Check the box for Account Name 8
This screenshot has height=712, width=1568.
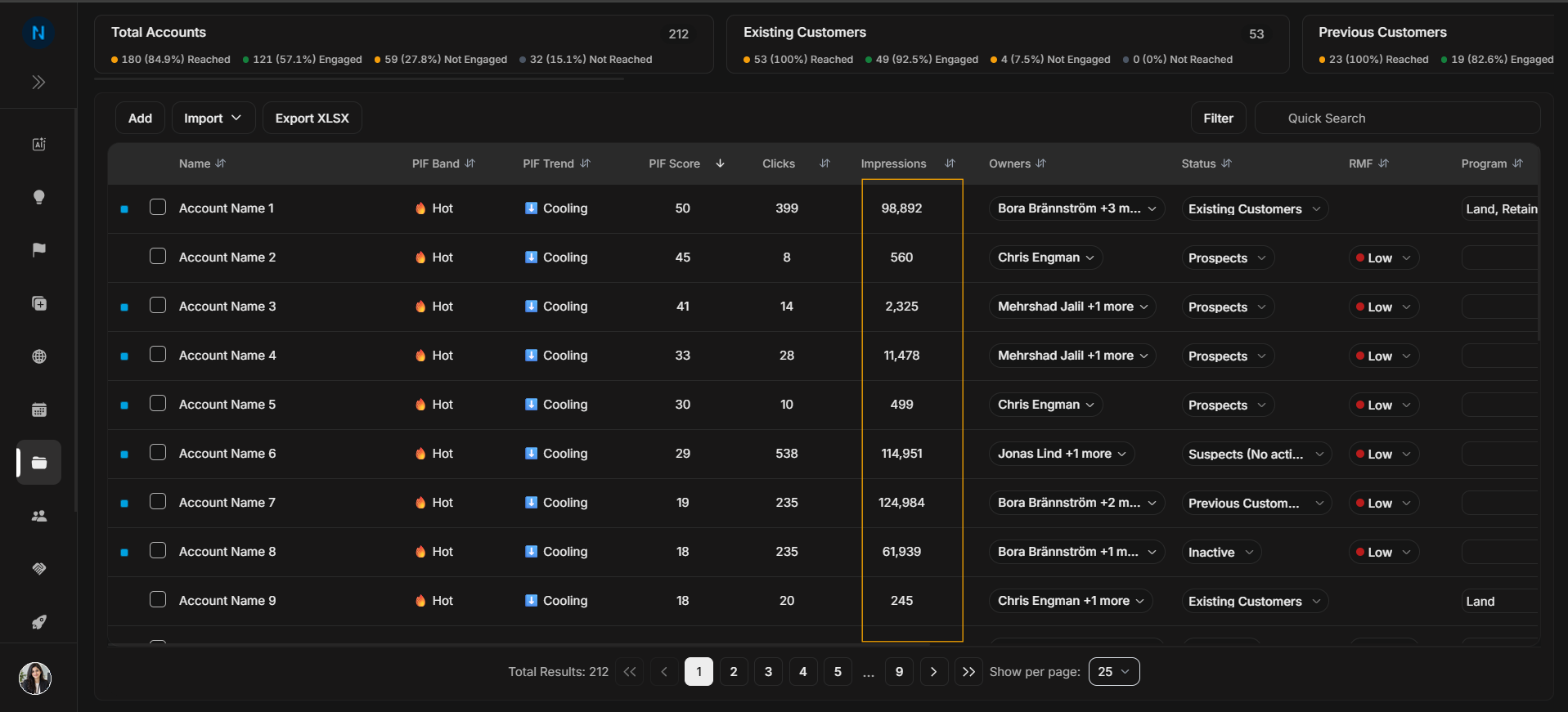tap(158, 551)
